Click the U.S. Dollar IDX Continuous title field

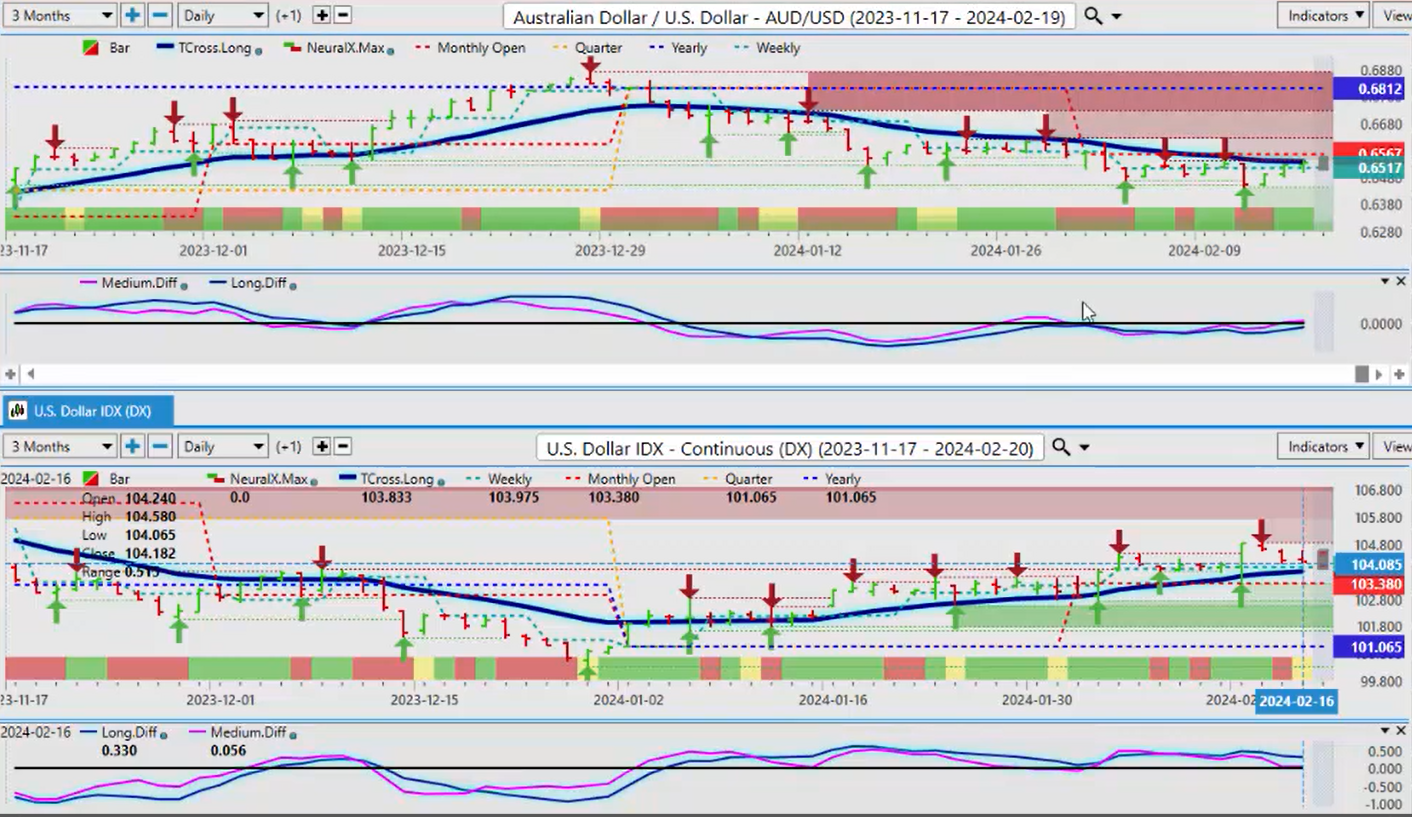point(789,447)
